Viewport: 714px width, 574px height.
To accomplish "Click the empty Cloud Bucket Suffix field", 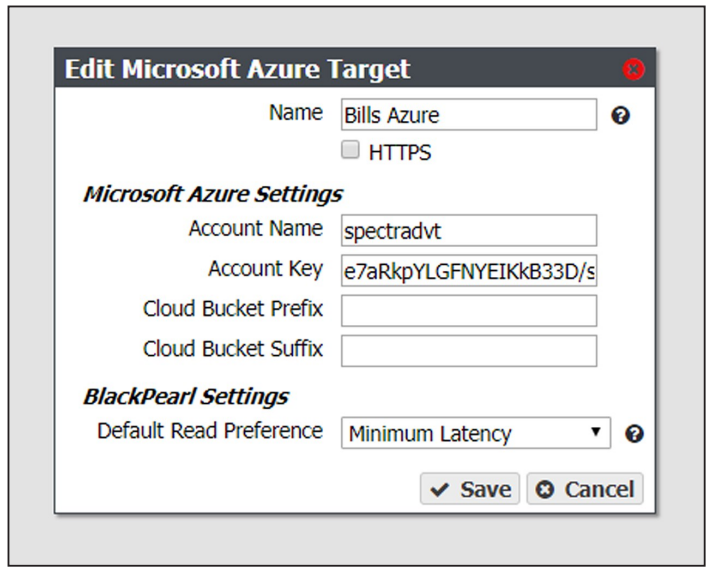I will click(469, 351).
